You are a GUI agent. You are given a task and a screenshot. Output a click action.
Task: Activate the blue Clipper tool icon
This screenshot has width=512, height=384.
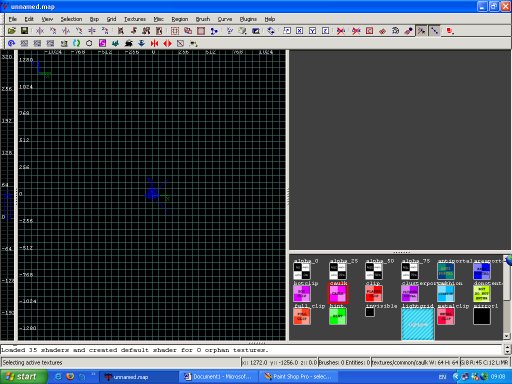(x=214, y=31)
